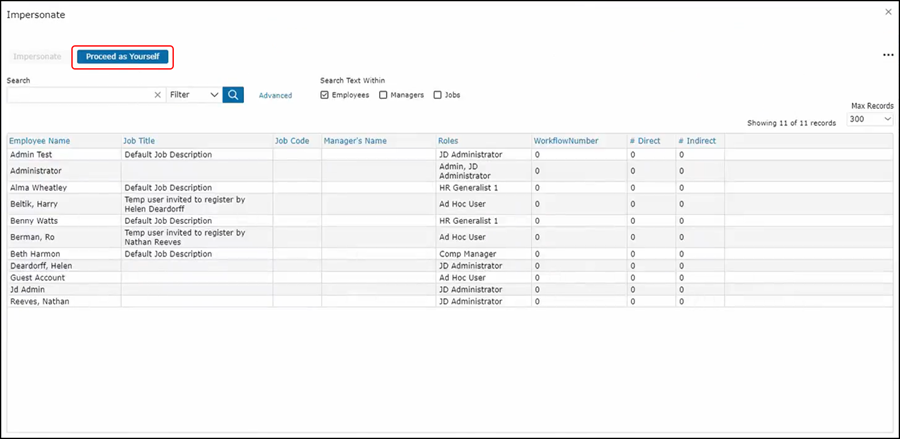The height and width of the screenshot is (439, 900).
Task: Clear search text with the X icon
Action: point(157,95)
